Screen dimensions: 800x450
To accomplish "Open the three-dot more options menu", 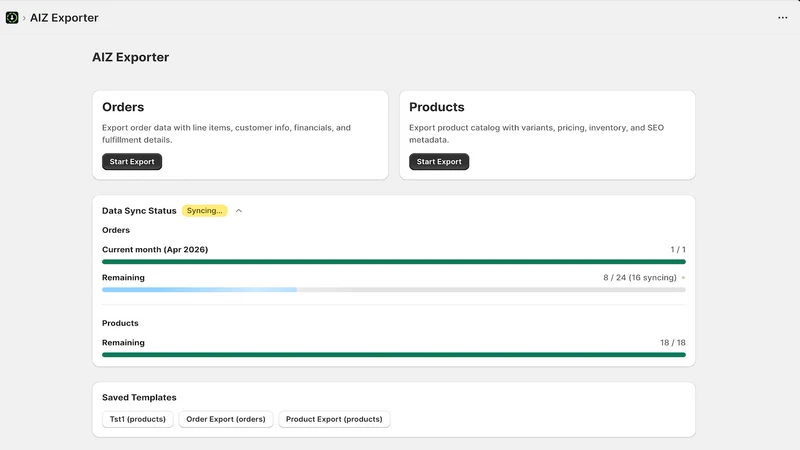I will [x=782, y=18].
